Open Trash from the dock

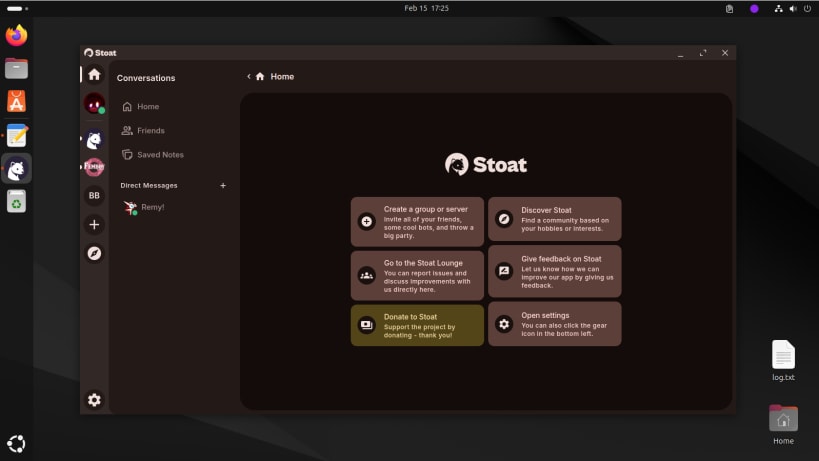click(16, 202)
